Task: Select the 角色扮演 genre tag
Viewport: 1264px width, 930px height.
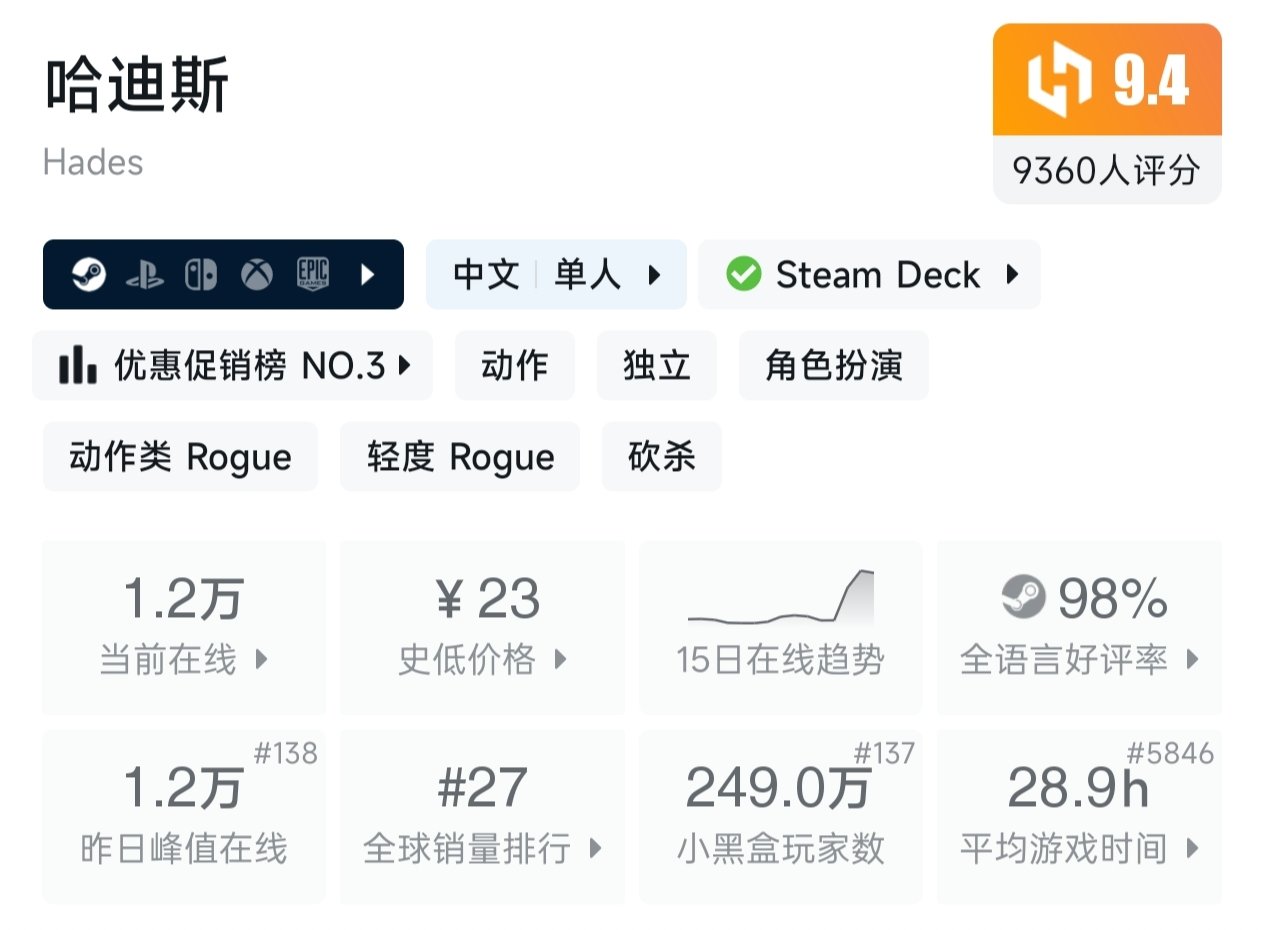Action: coord(833,366)
